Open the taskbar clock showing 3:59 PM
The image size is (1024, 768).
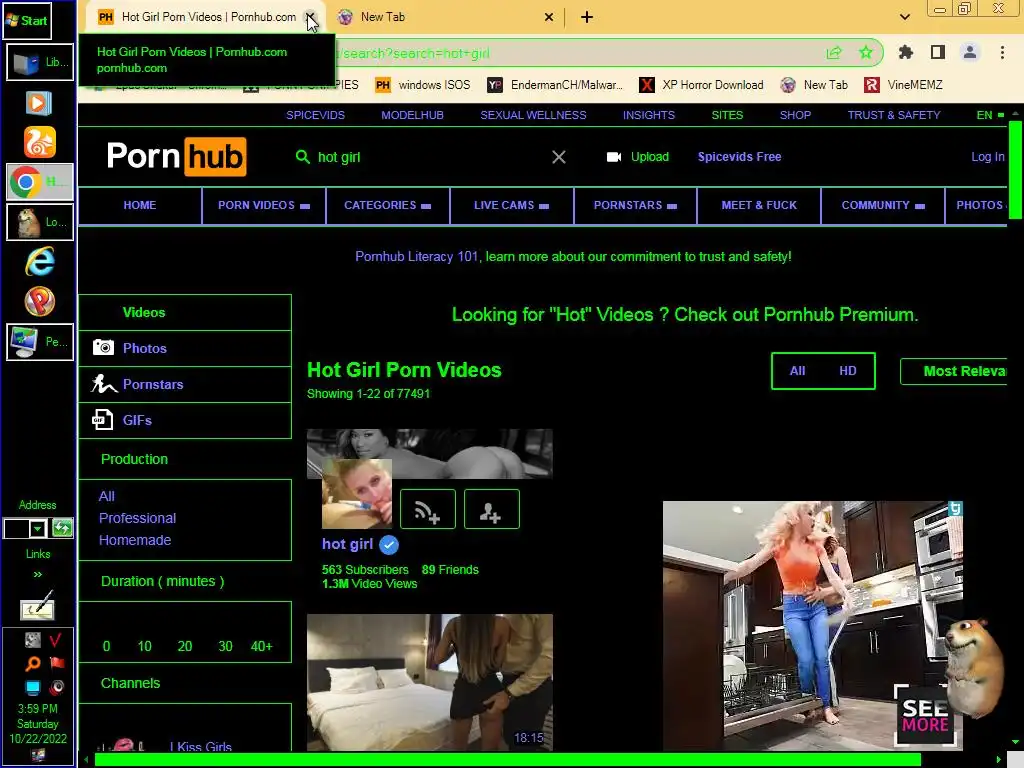(38, 724)
